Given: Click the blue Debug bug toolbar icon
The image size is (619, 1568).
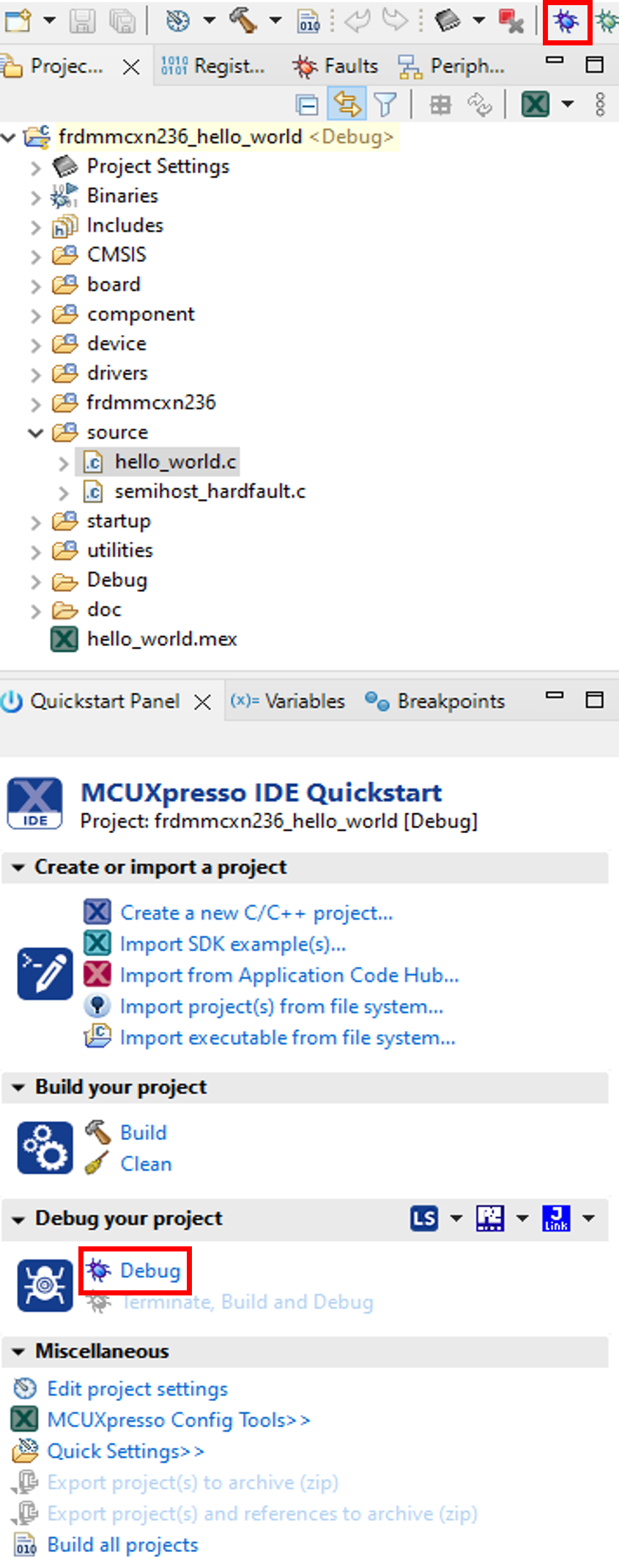Looking at the screenshot, I should point(566,21).
